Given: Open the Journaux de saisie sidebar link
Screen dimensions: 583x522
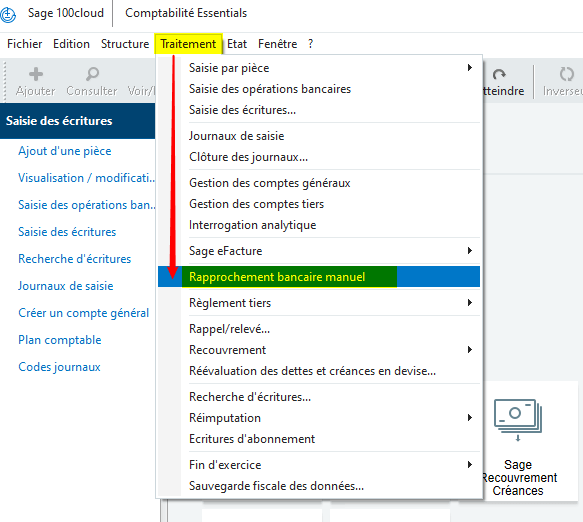Looking at the screenshot, I should coord(65,286).
